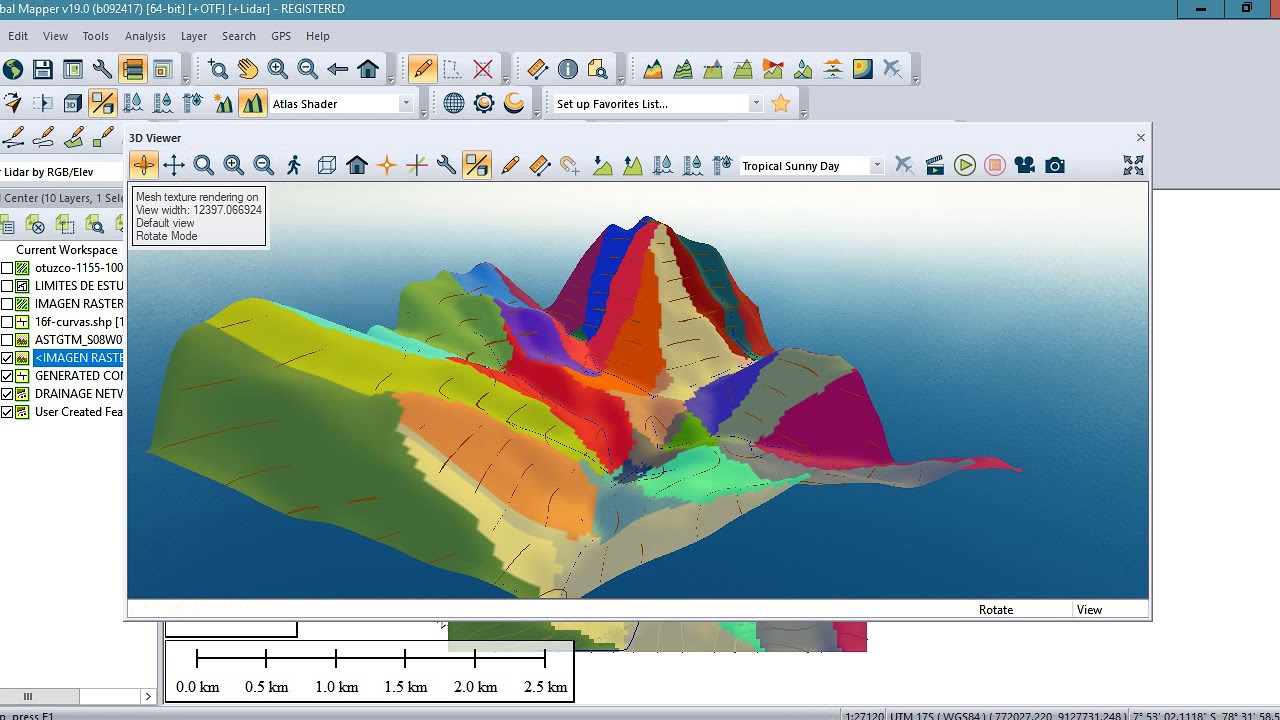Open the GPS menu
Screen dimensions: 1280x720
coord(281,36)
